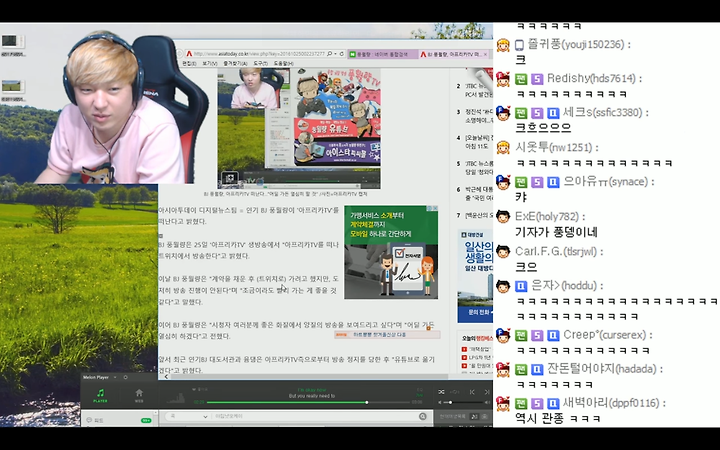Click the blue badge beside 은자>(hoddu)

pos(521,286)
